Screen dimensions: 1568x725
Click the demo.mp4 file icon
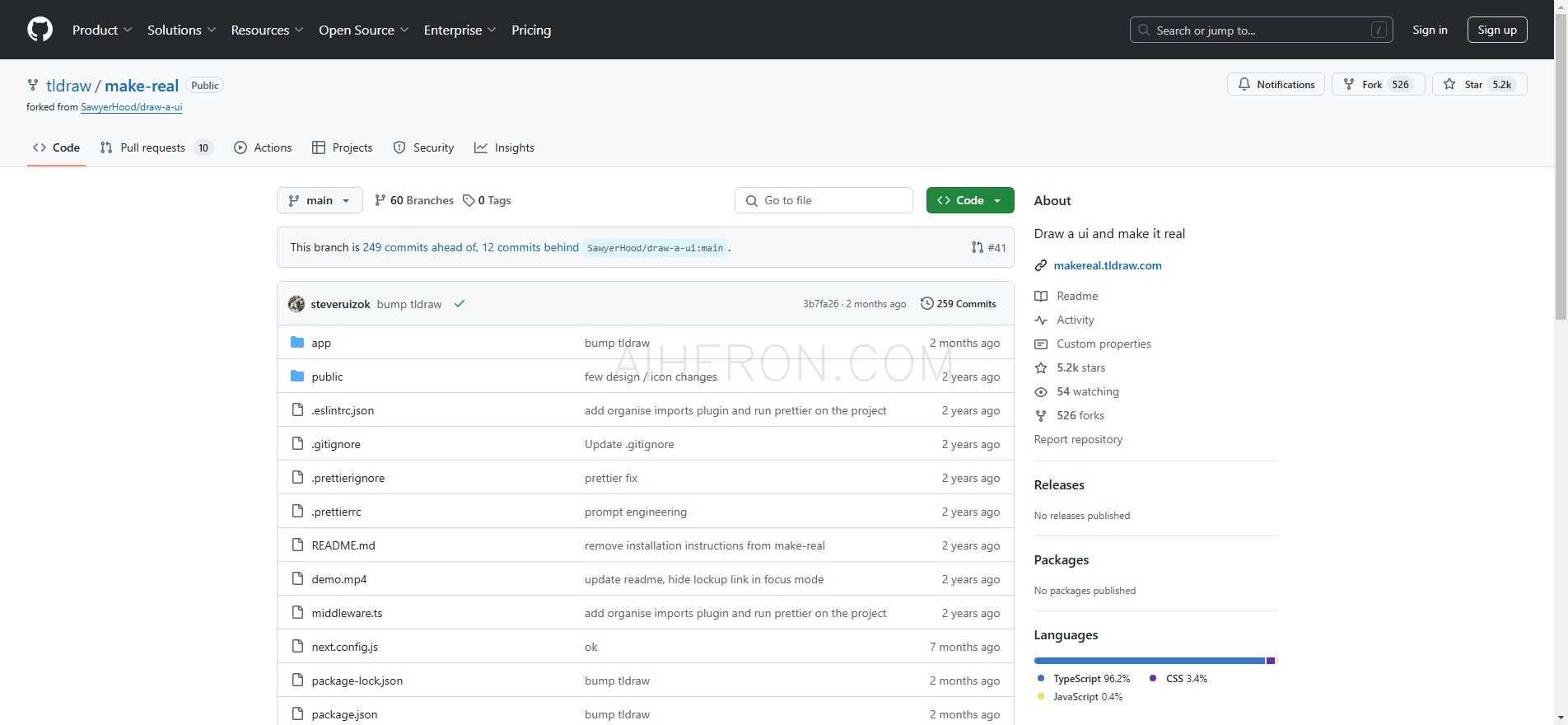(x=297, y=579)
